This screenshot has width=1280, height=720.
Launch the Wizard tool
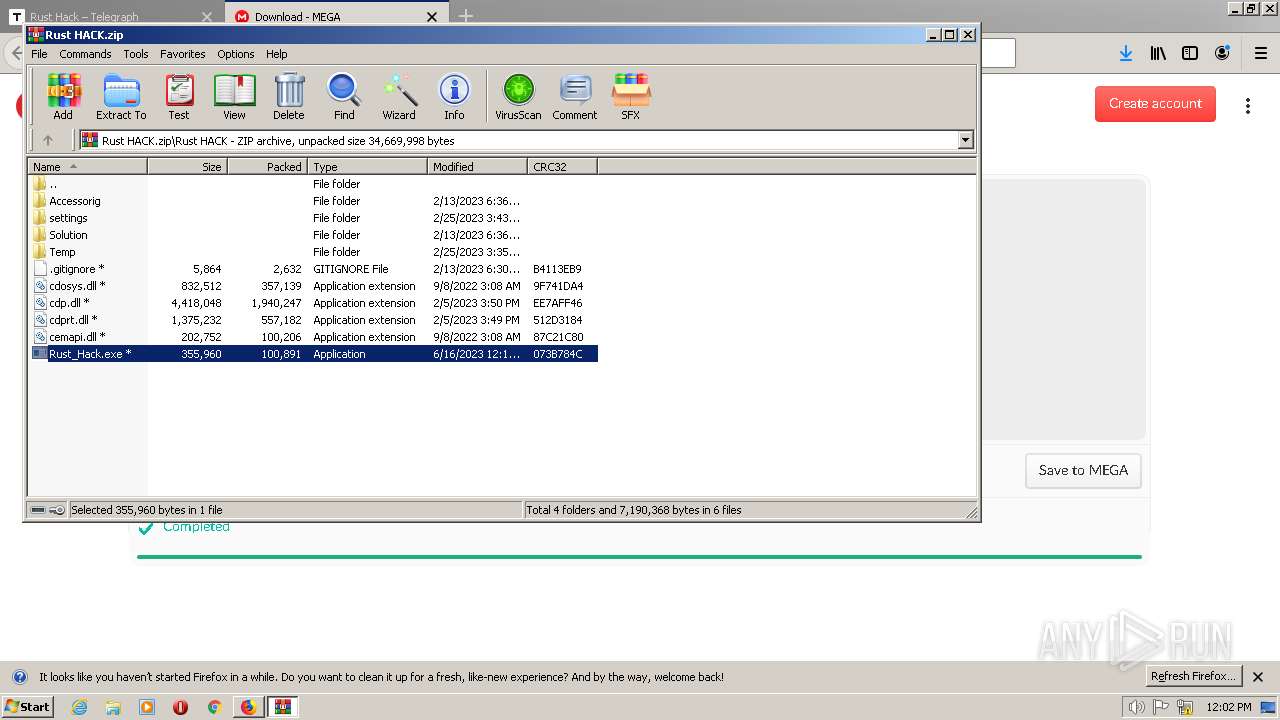point(399,97)
